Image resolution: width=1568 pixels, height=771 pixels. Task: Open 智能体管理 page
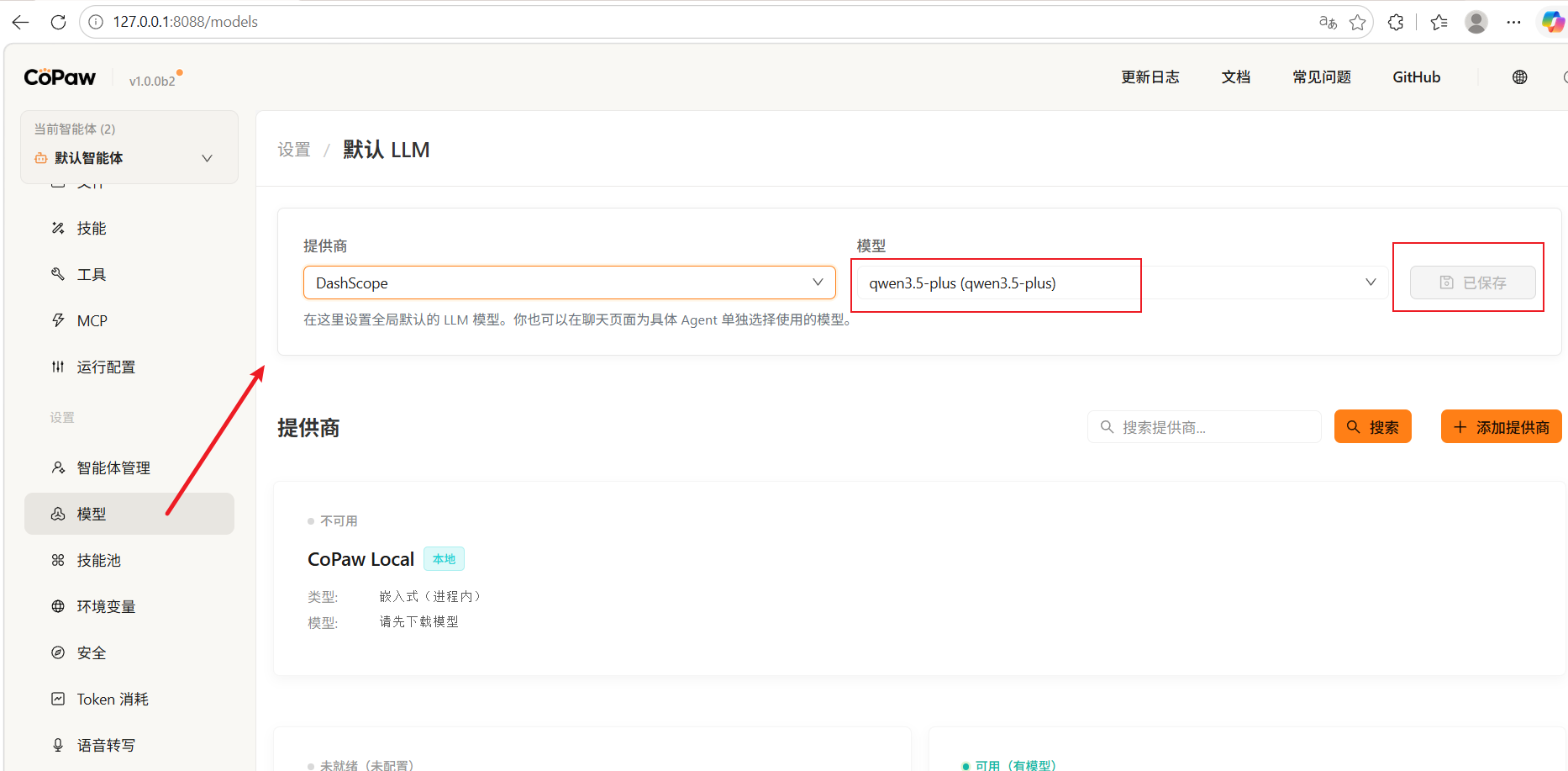tap(129, 467)
